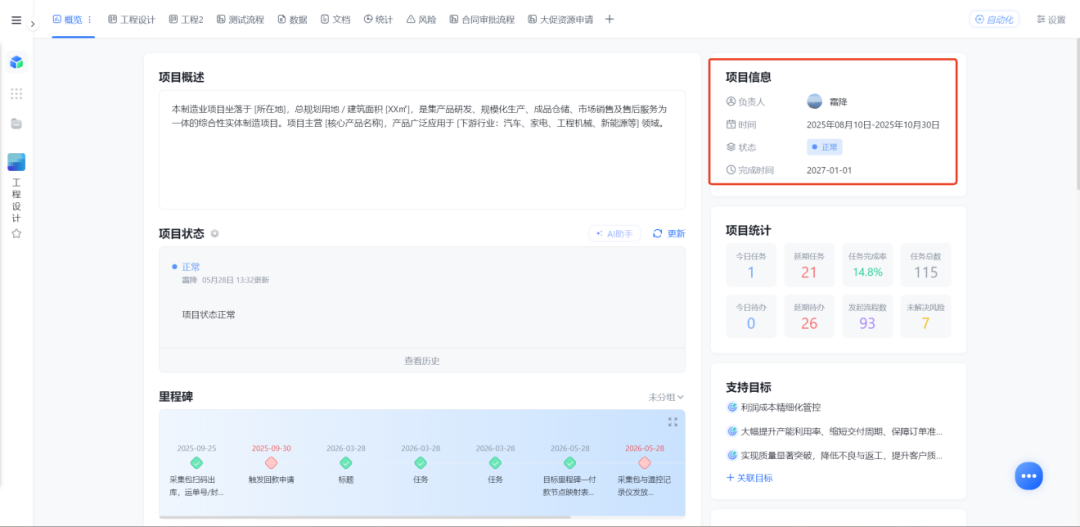Star the 工程设计 project as favorite
The height and width of the screenshot is (527, 1080).
(17, 234)
